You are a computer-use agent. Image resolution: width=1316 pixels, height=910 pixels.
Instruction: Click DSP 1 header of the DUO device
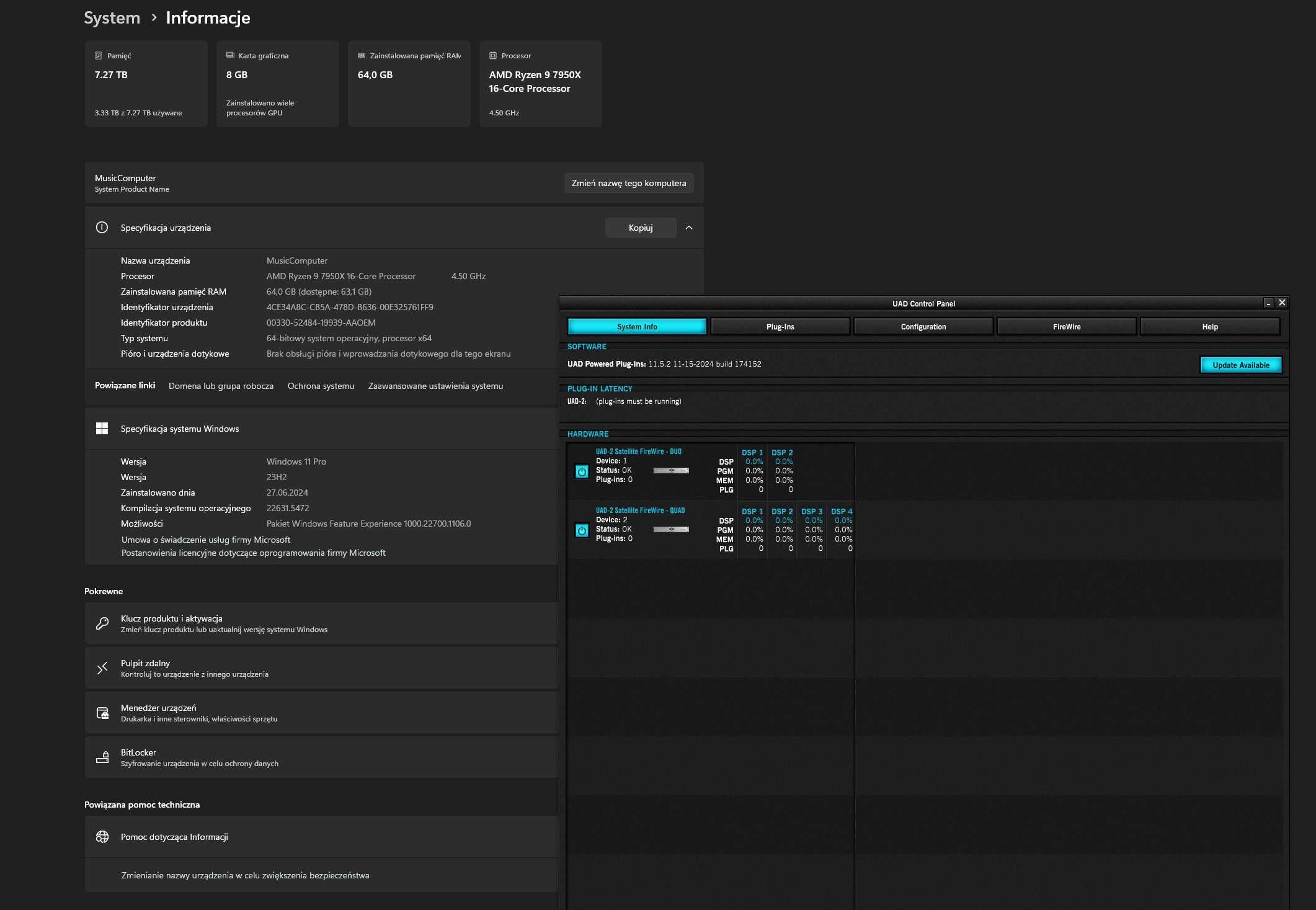pyautogui.click(x=752, y=452)
